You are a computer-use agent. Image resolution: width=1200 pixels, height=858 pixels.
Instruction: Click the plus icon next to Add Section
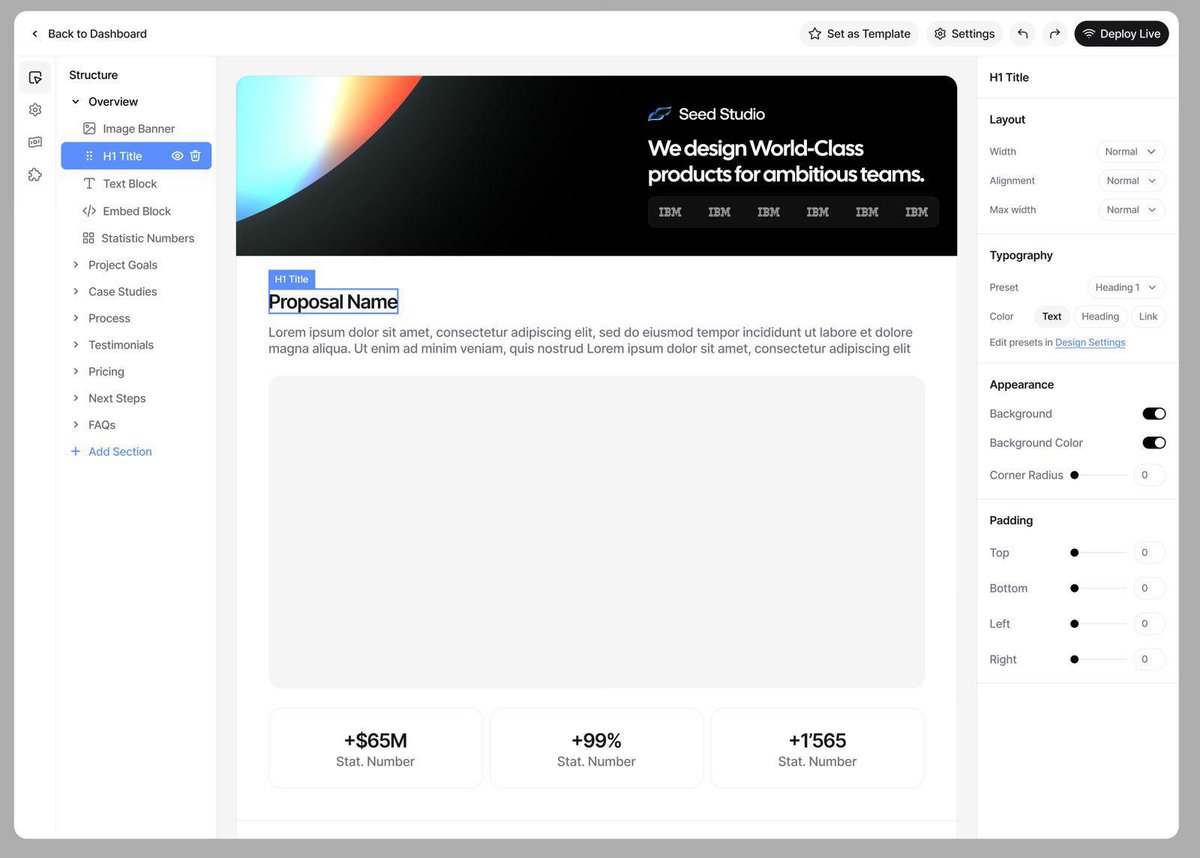pyautogui.click(x=75, y=452)
